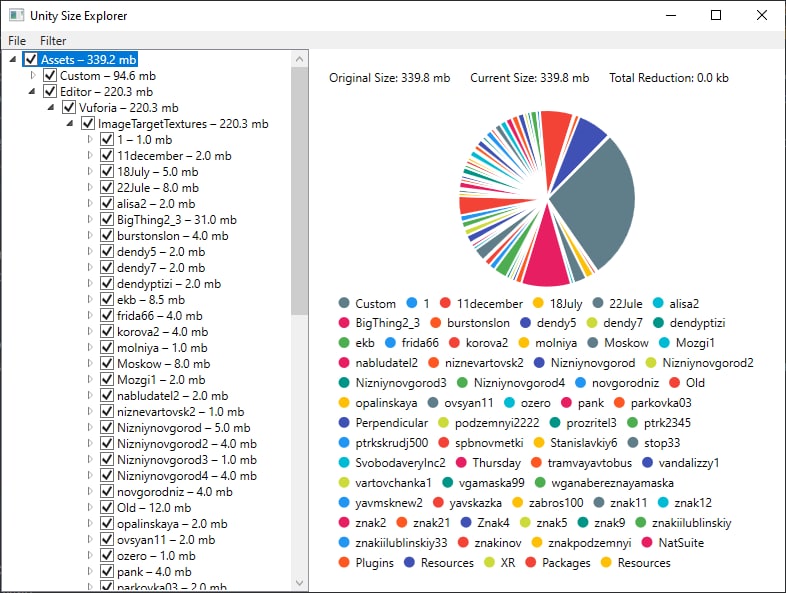Select the BigThing2_3 legend color dot
Image resolution: width=786 pixels, height=593 pixels.
tap(344, 322)
